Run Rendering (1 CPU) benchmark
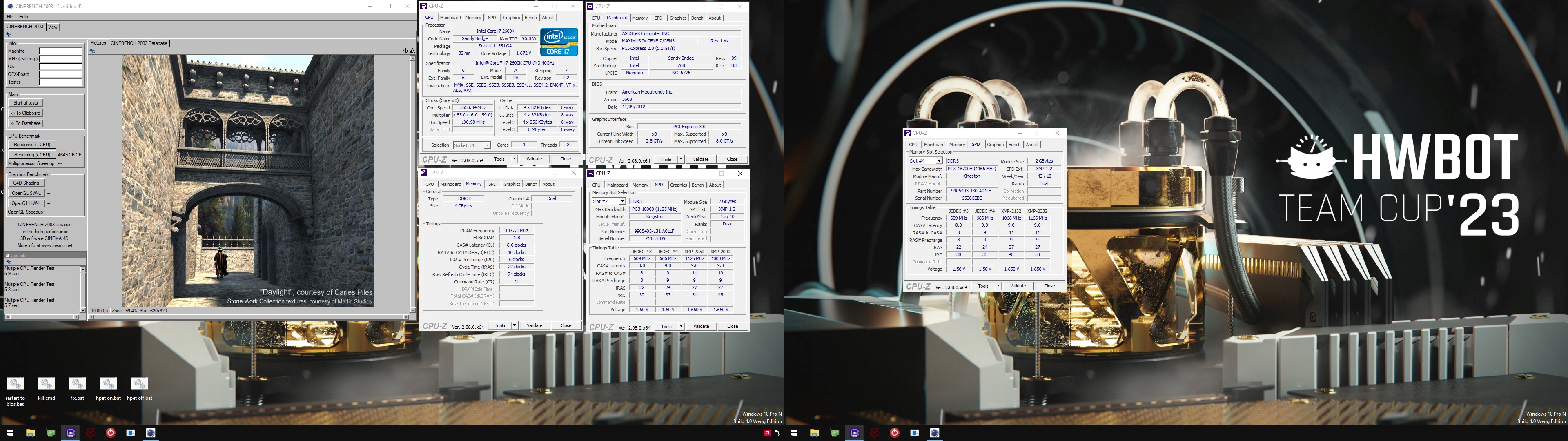 tap(32, 145)
